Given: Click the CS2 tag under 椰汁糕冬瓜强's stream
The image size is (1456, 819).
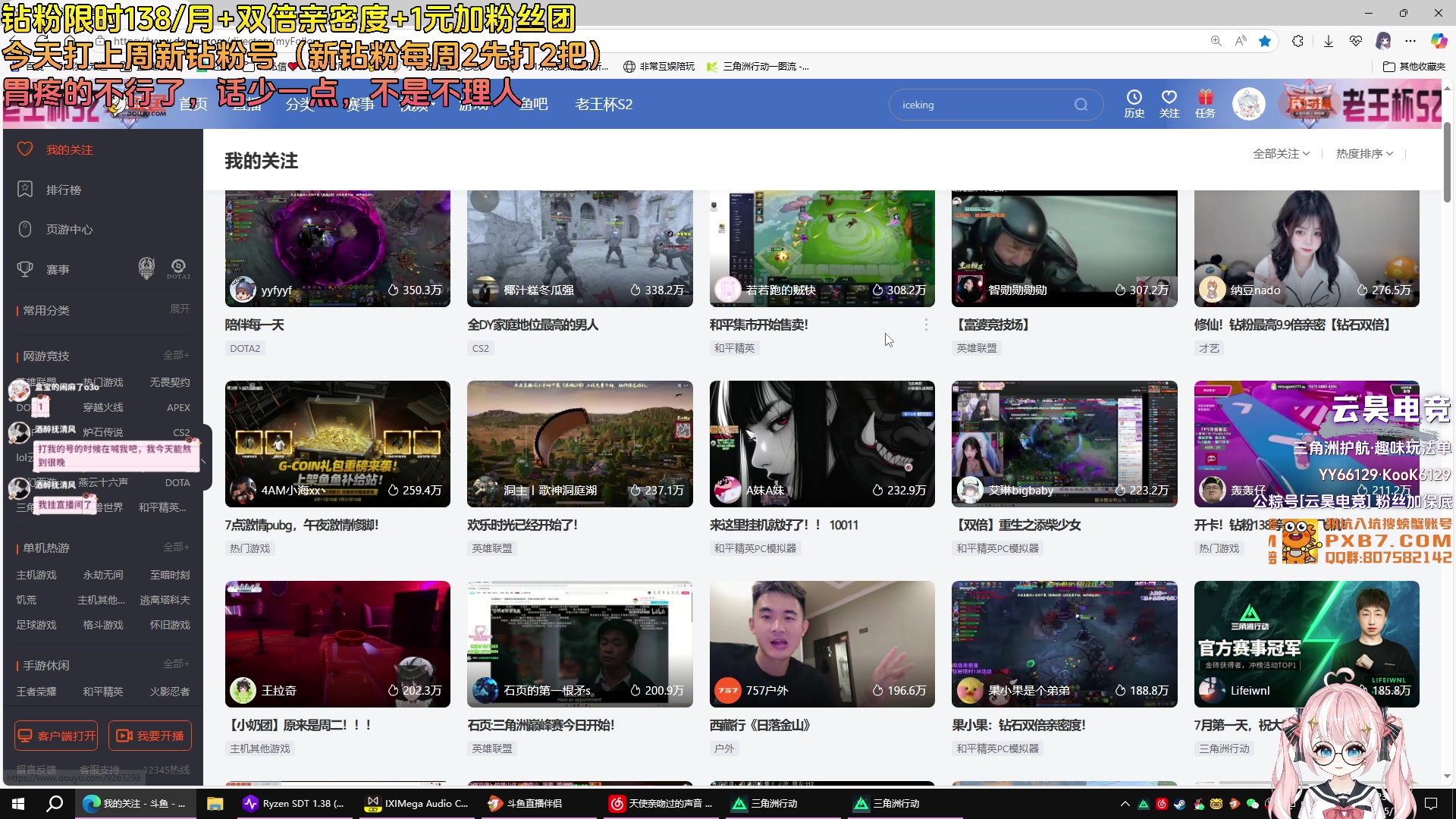Looking at the screenshot, I should point(481,348).
